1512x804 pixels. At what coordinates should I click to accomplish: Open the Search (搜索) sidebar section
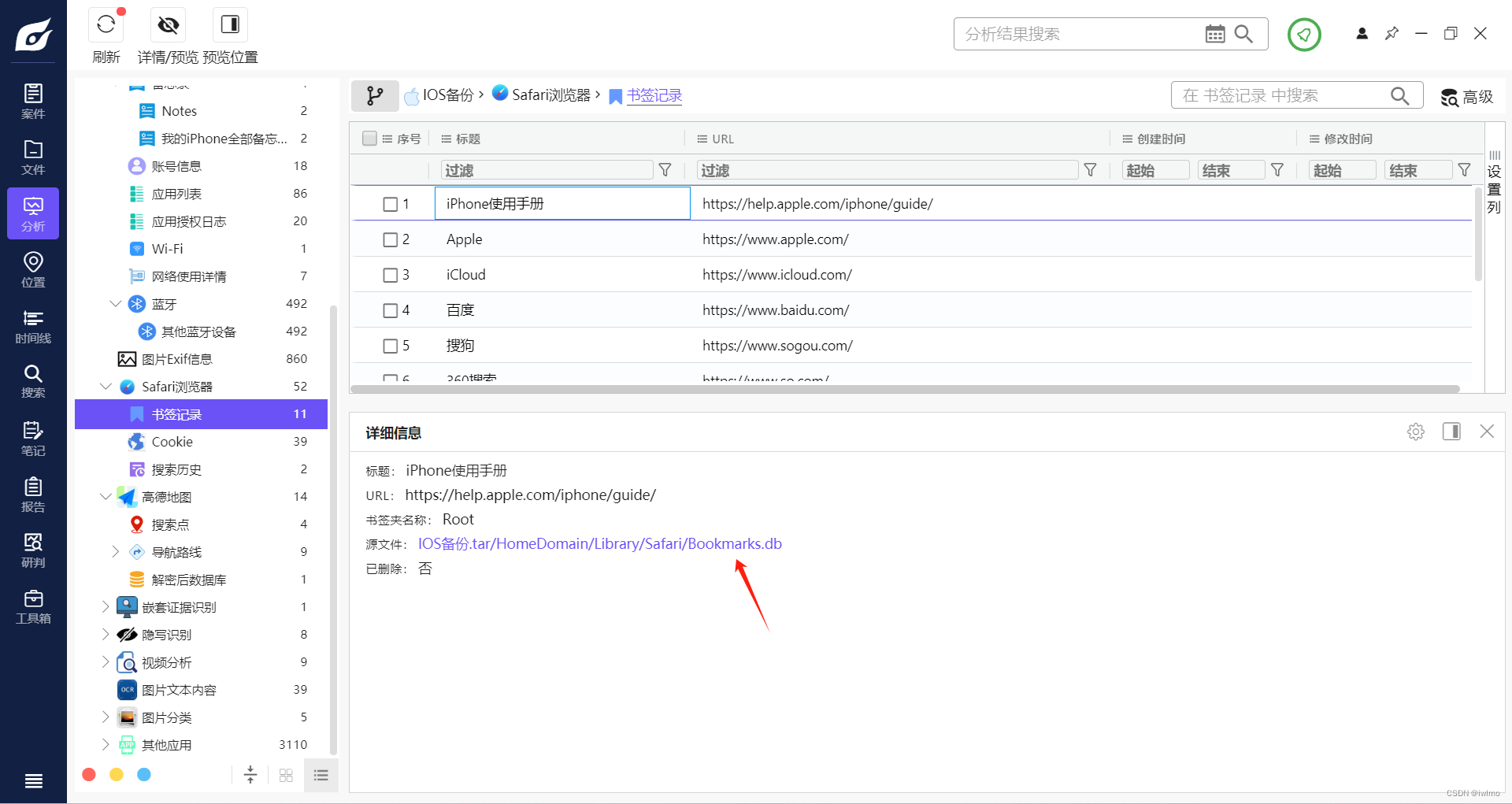tap(33, 381)
